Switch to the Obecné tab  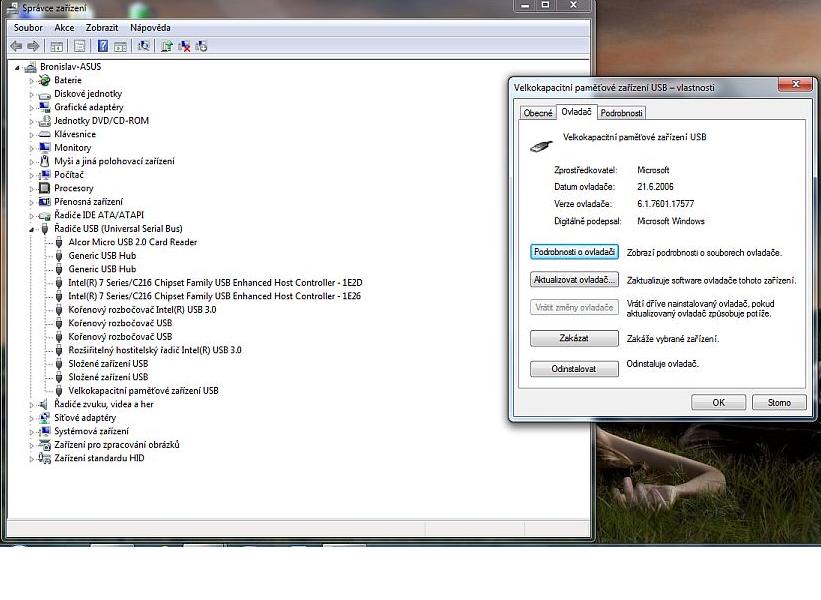coord(538,113)
